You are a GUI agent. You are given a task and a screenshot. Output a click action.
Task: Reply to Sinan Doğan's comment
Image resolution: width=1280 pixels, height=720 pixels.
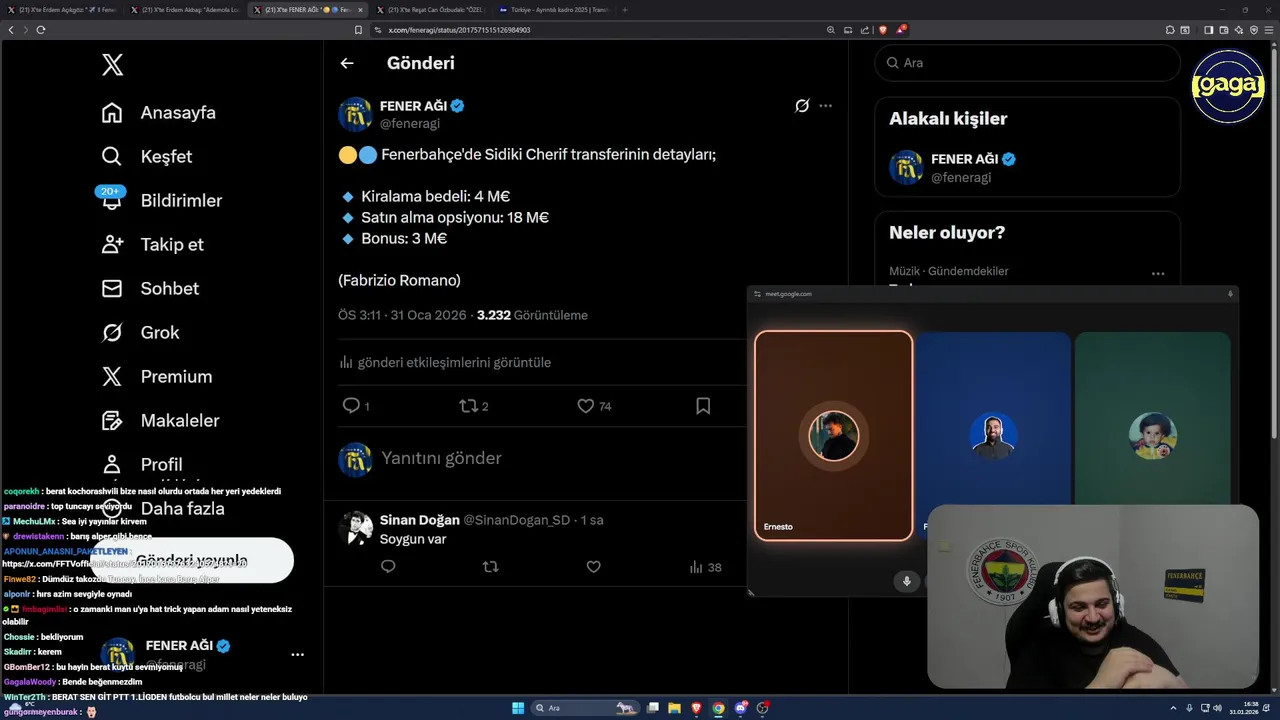click(388, 567)
